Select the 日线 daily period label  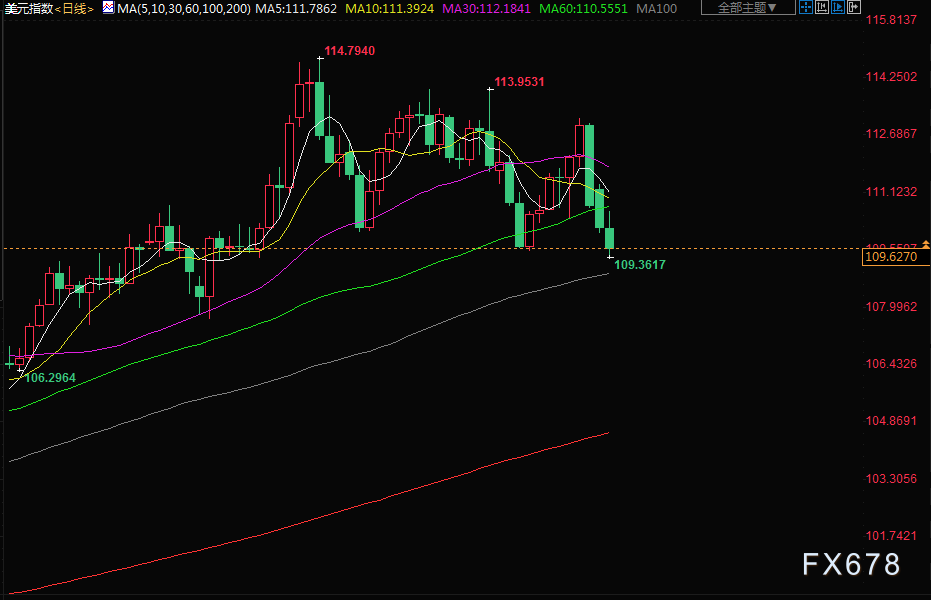click(74, 9)
